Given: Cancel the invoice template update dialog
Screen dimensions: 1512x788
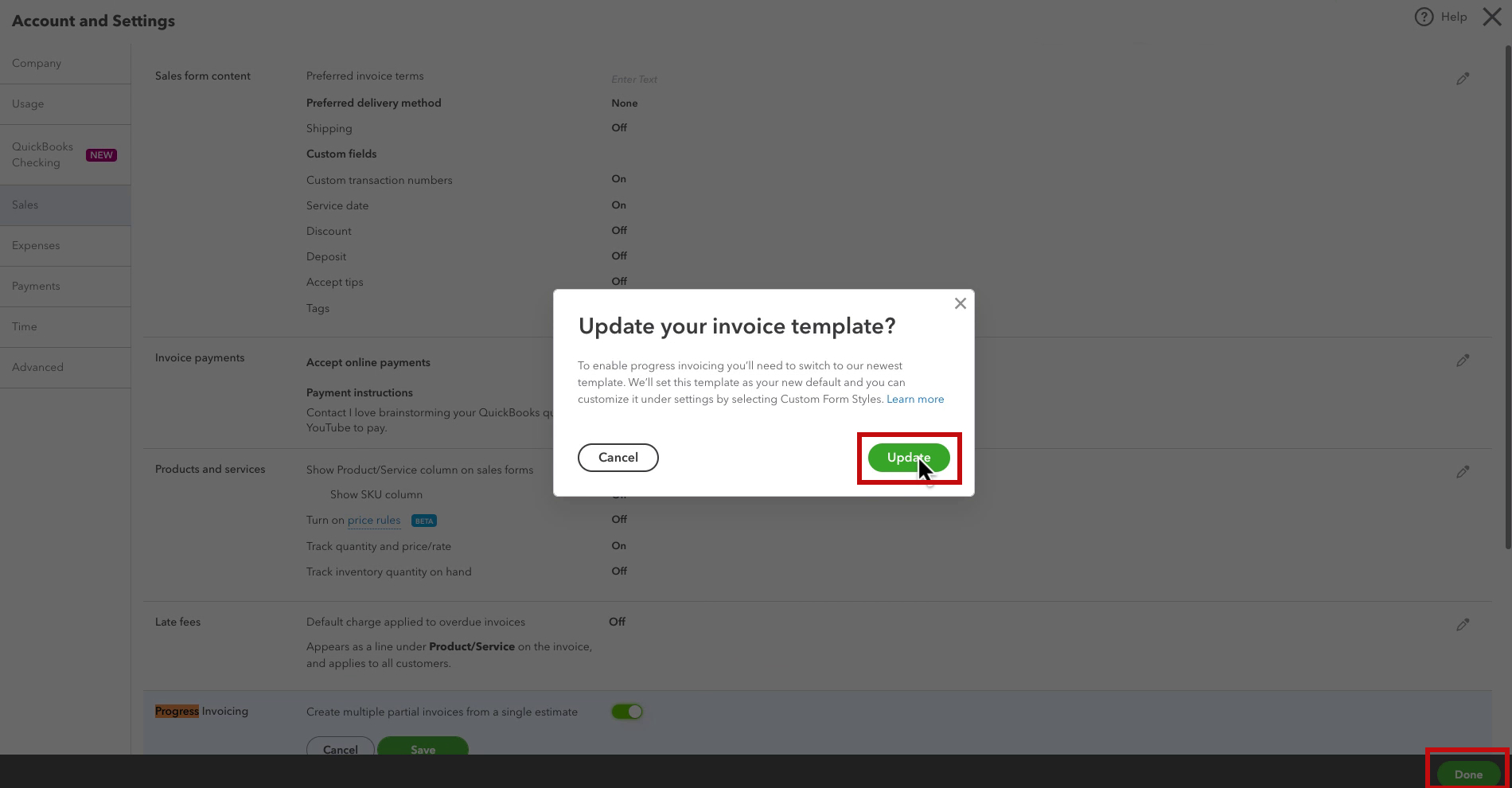Looking at the screenshot, I should [x=618, y=458].
